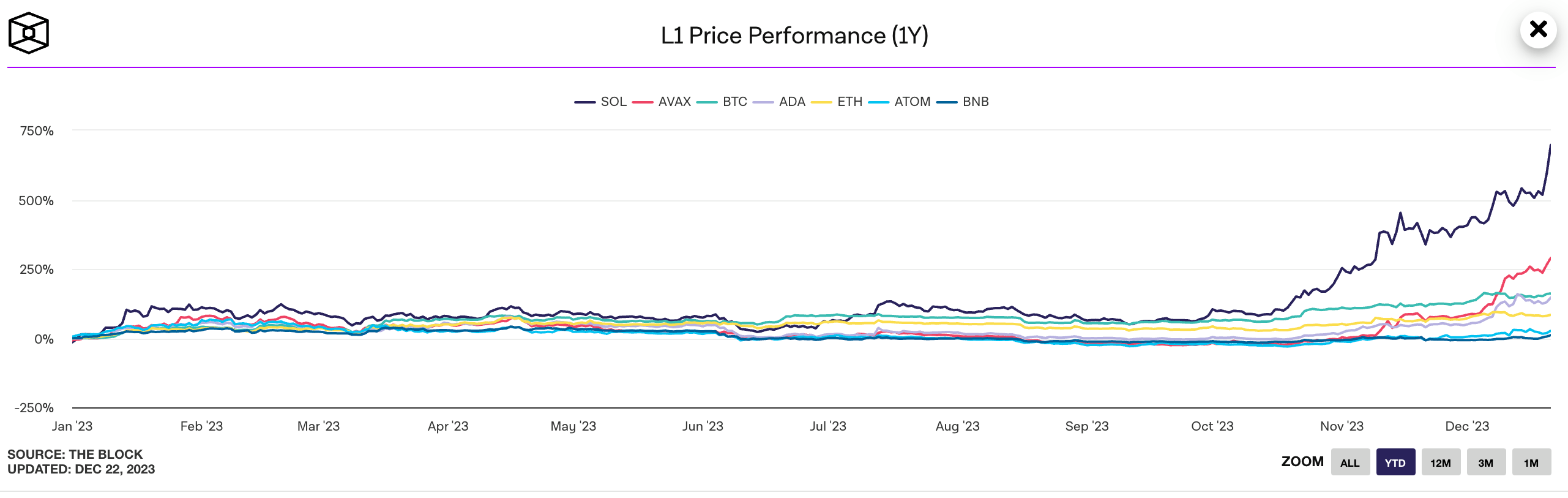1568x498 pixels.
Task: Click the Source: The Block text
Action: click(75, 455)
